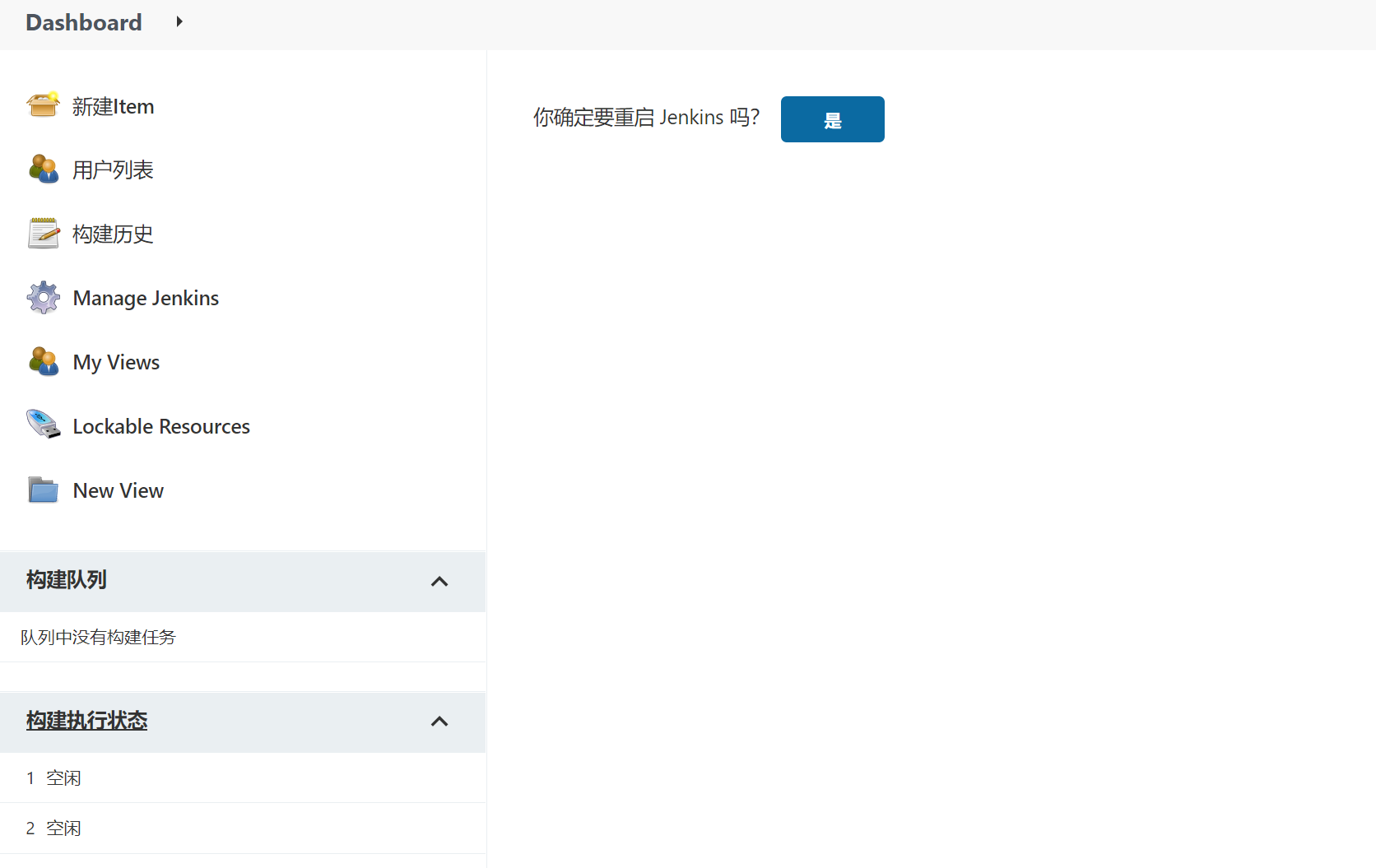The image size is (1376, 868).
Task: Collapse the 构建队列 section
Action: click(439, 582)
